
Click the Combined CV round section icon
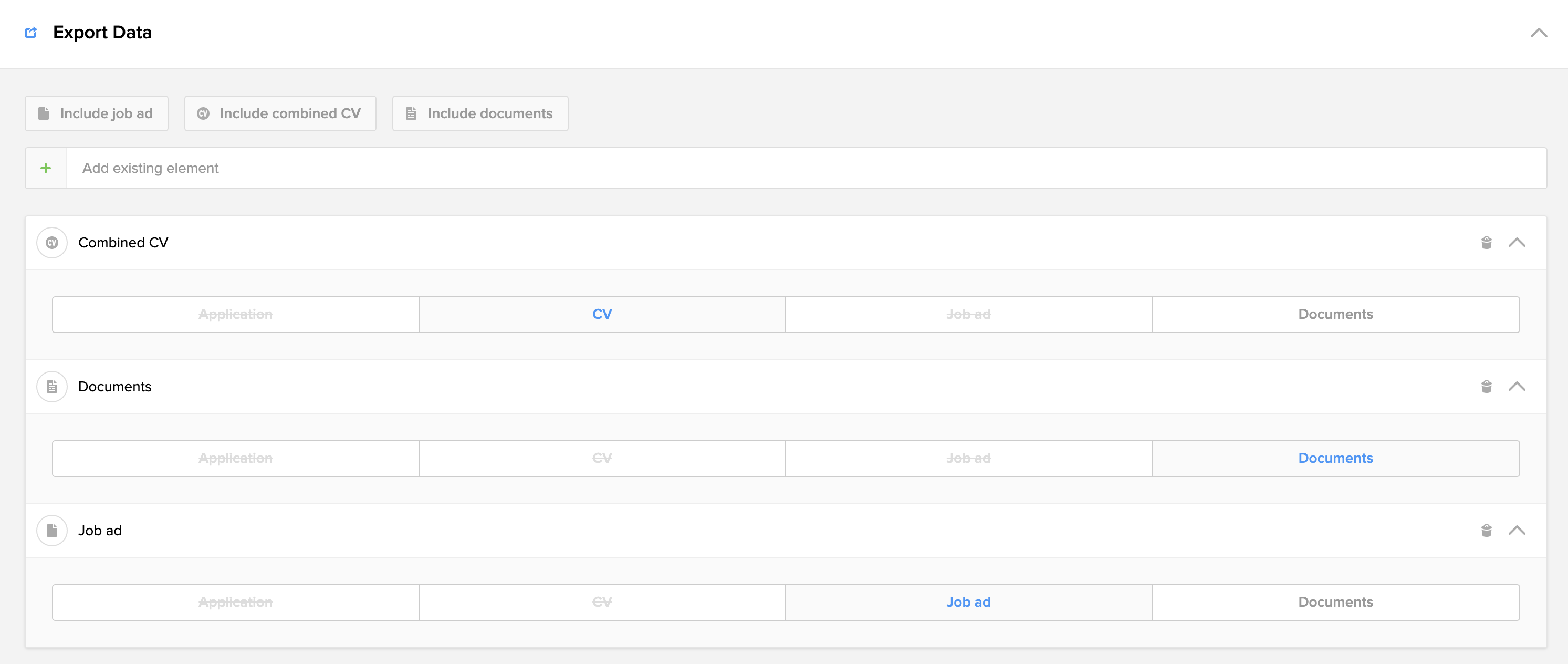tap(52, 243)
